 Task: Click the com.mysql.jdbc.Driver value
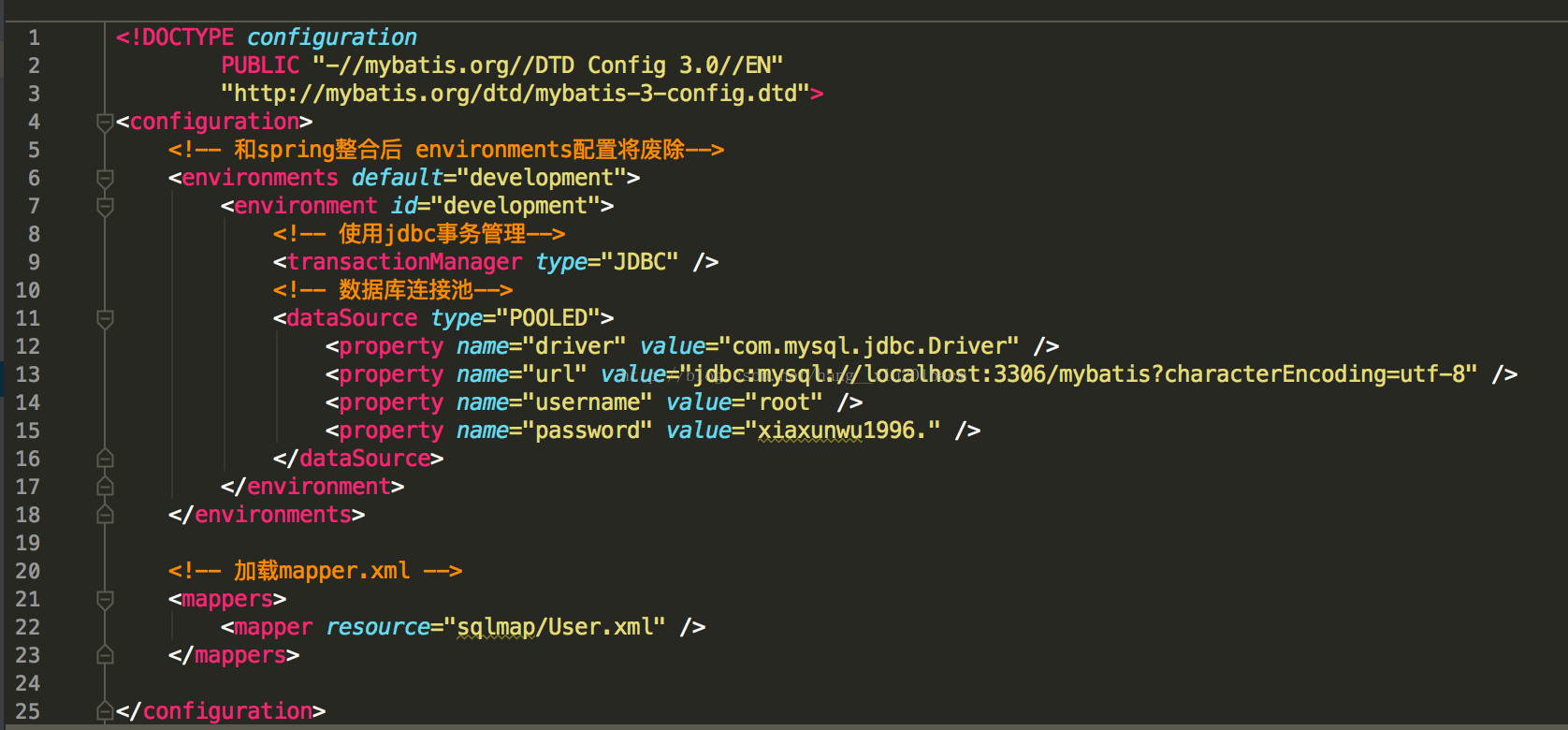[869, 346]
